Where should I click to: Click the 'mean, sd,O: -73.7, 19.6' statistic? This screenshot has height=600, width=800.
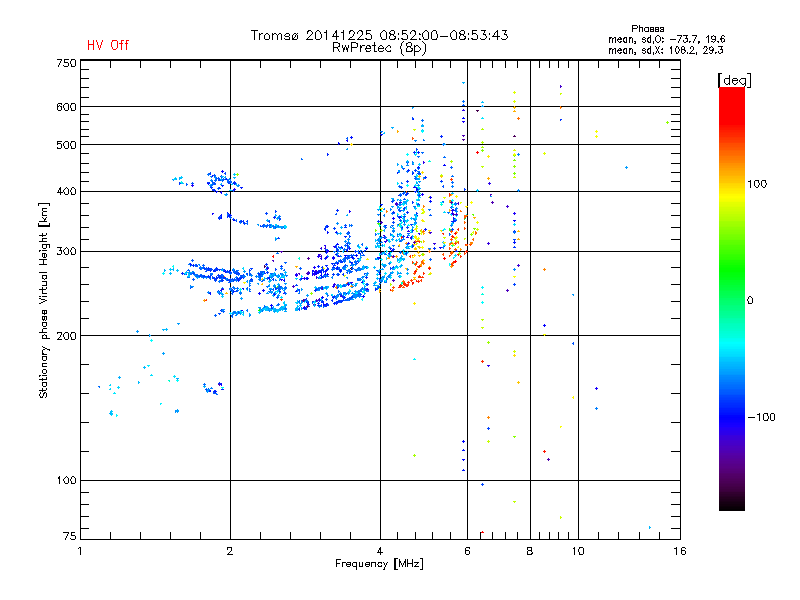[x=666, y=39]
